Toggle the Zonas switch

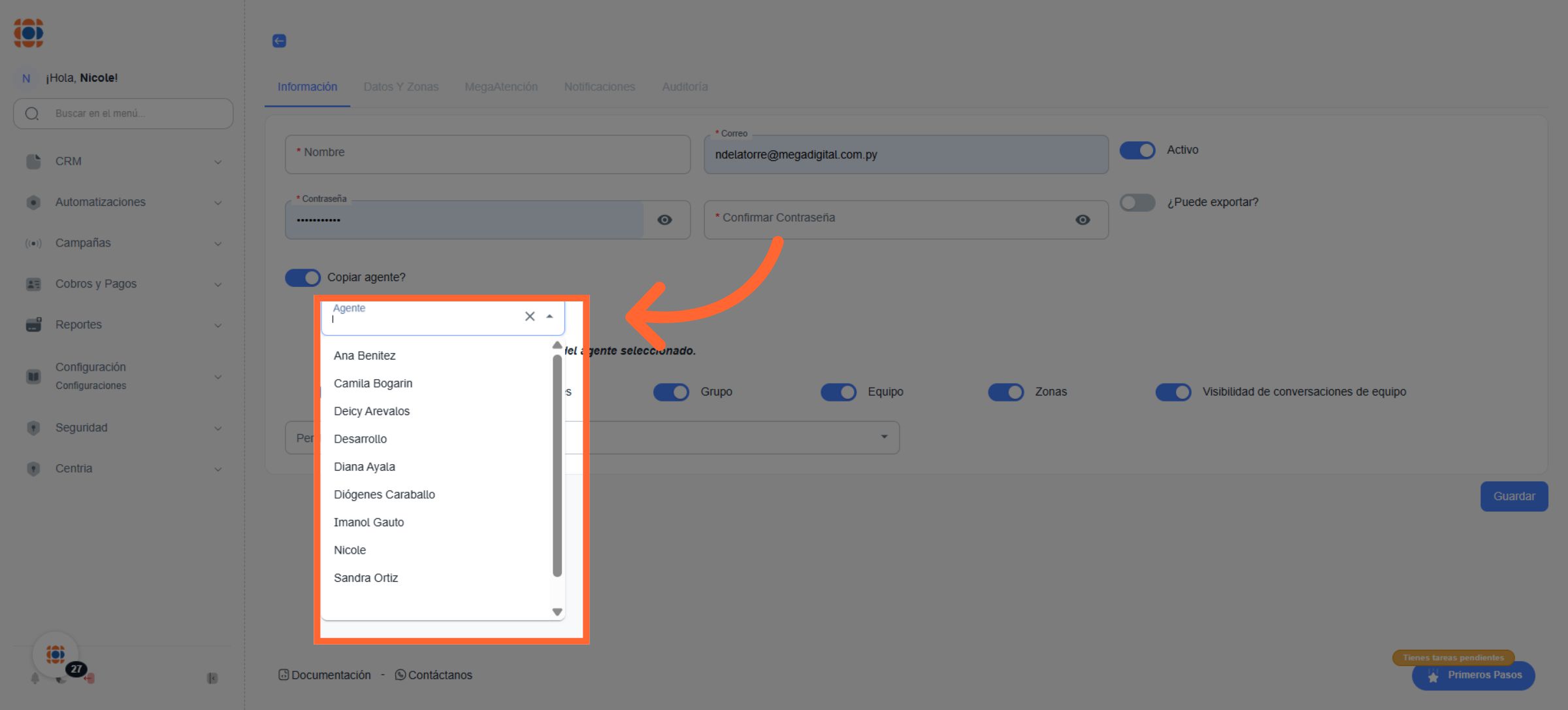(x=1005, y=392)
